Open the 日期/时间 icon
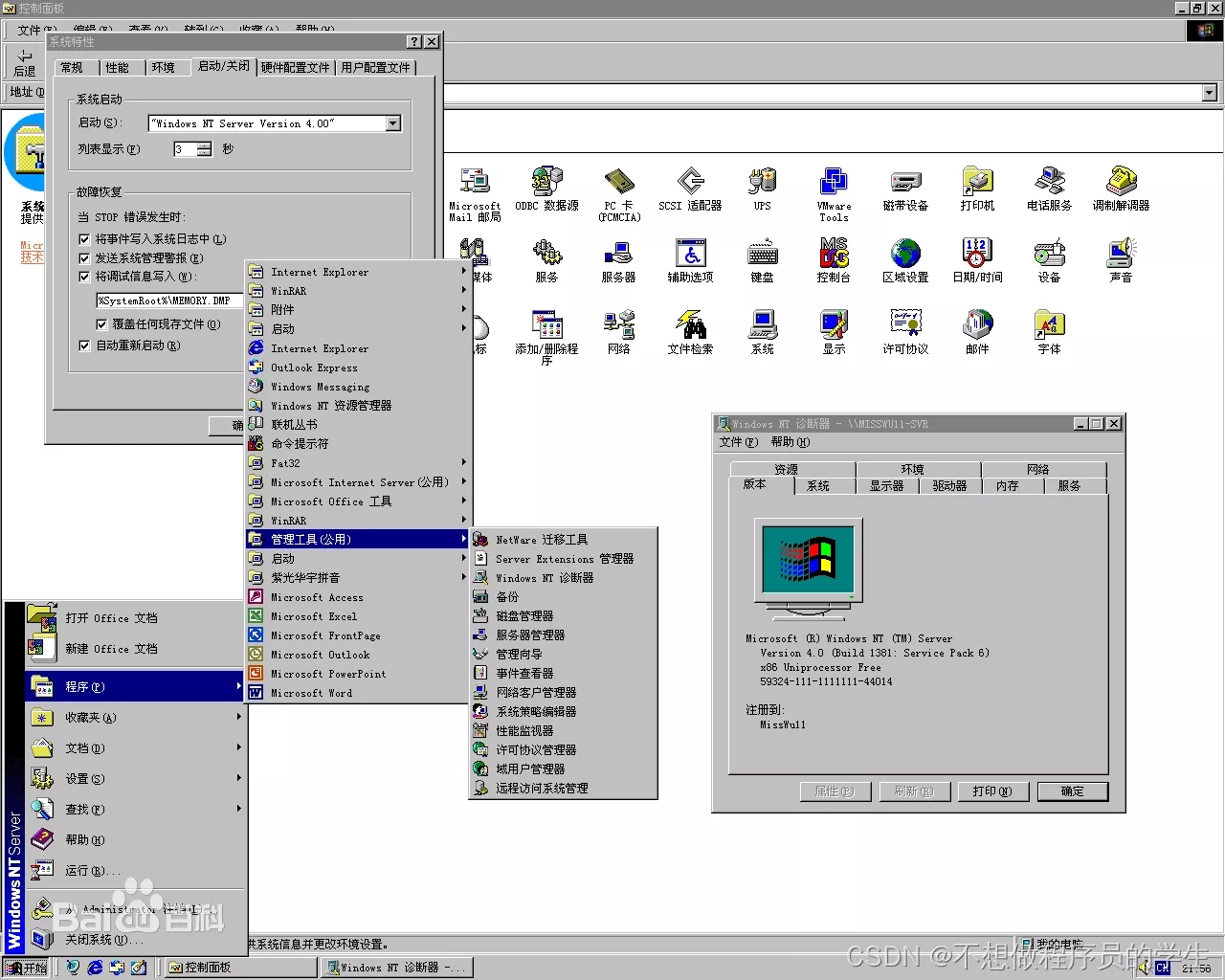Viewport: 1225px width, 980px height. click(977, 259)
